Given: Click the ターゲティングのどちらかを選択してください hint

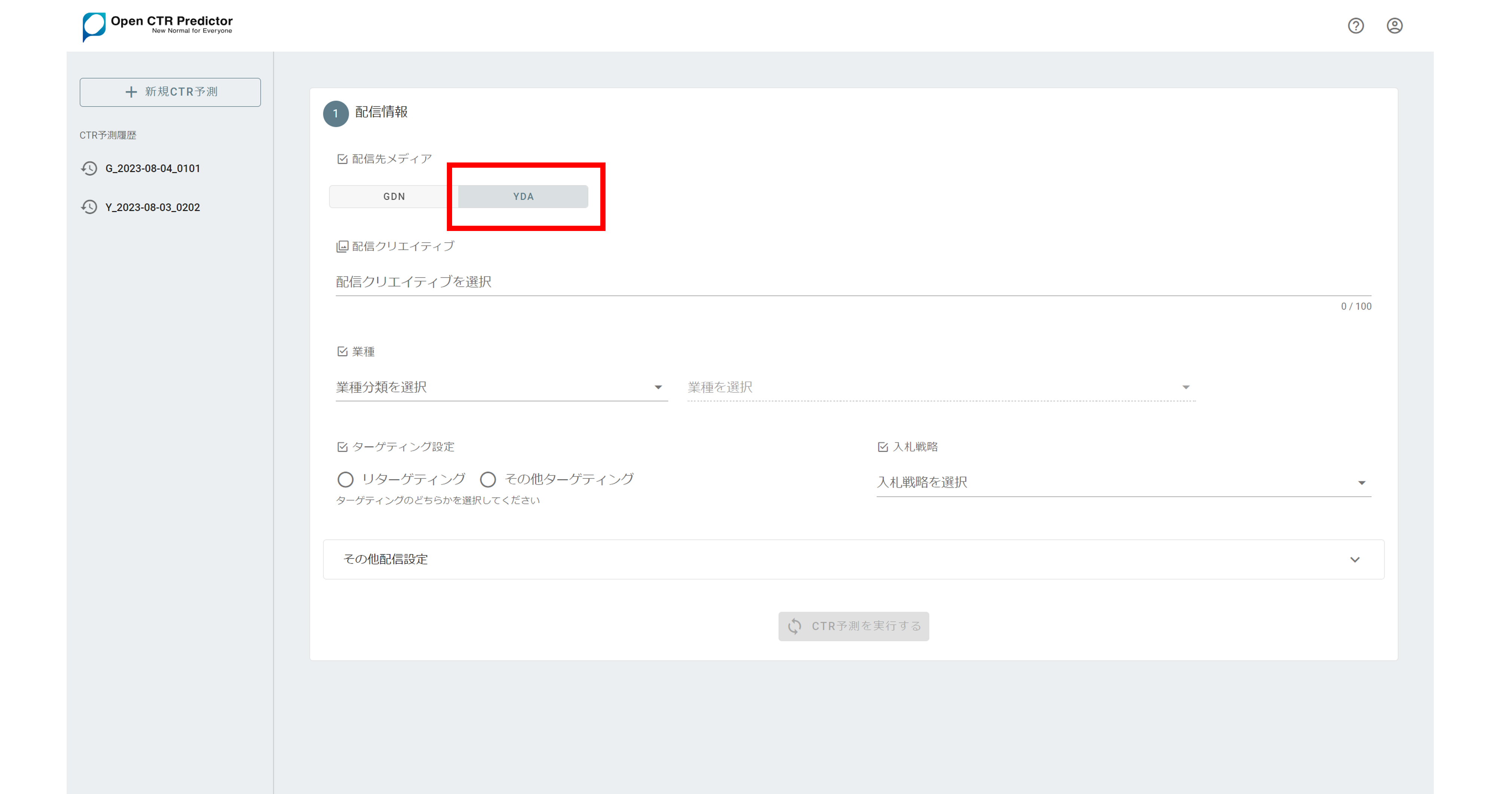Looking at the screenshot, I should point(438,501).
